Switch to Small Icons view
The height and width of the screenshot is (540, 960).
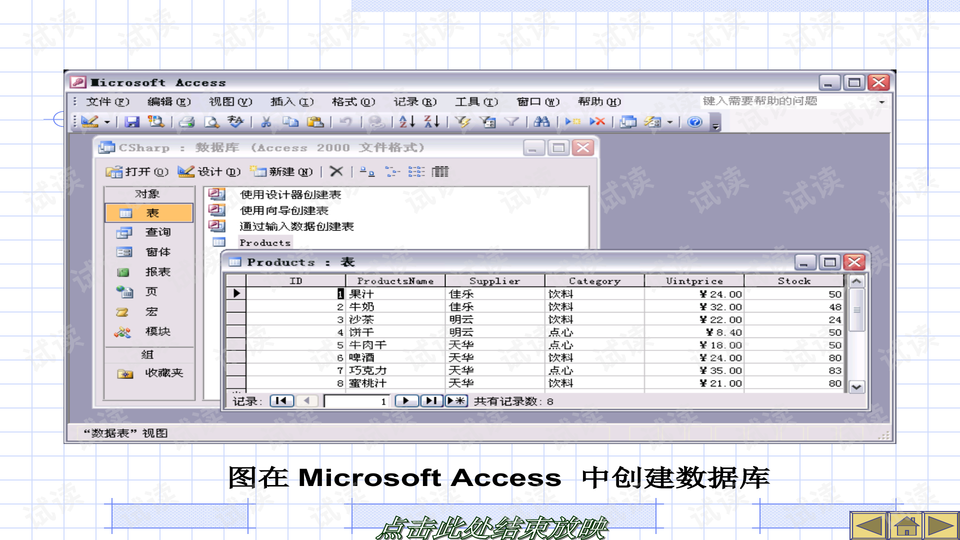point(392,172)
